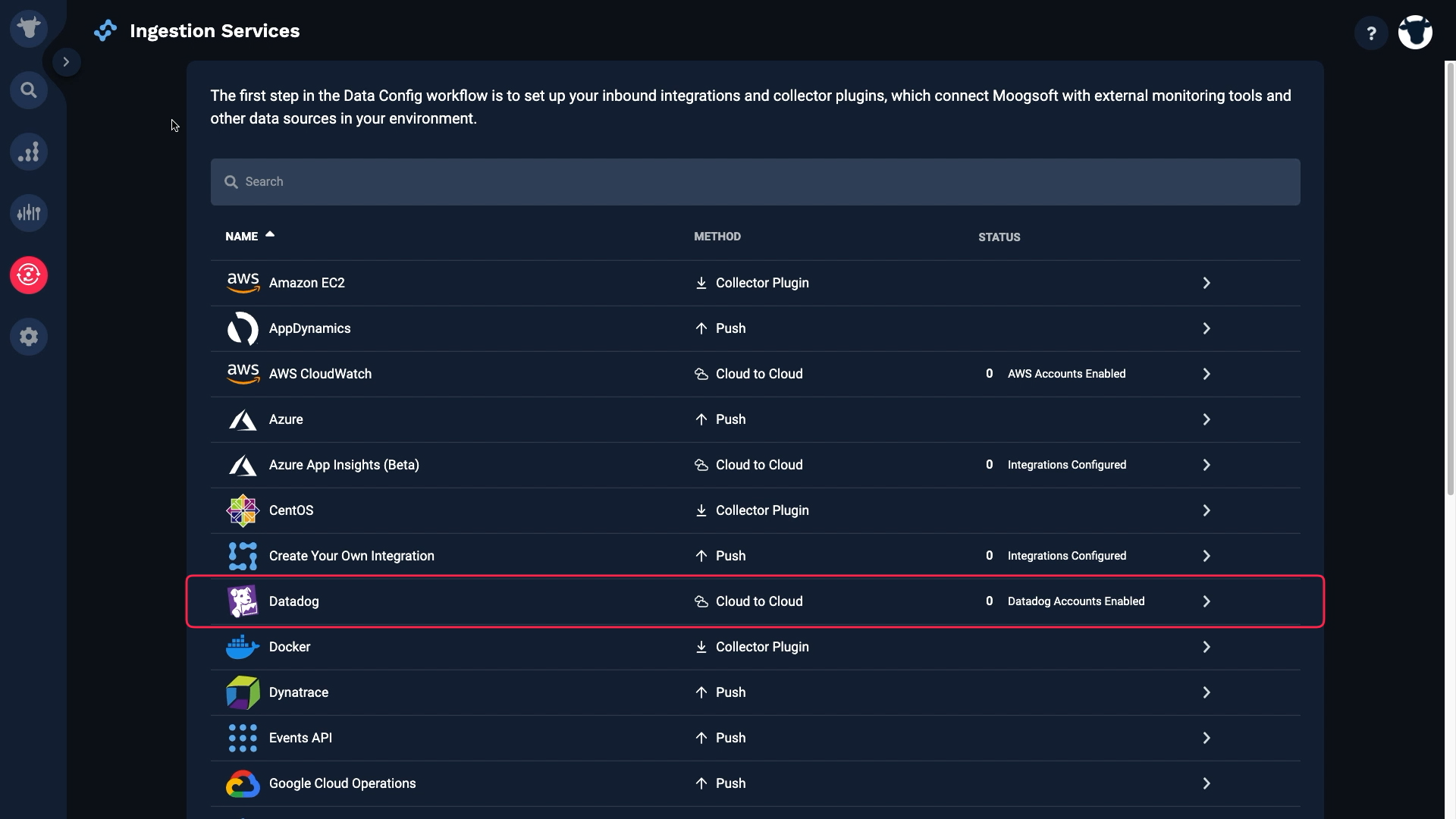1456x819 pixels.
Task: Expand Google Cloud Operations row chevron
Action: (1207, 783)
